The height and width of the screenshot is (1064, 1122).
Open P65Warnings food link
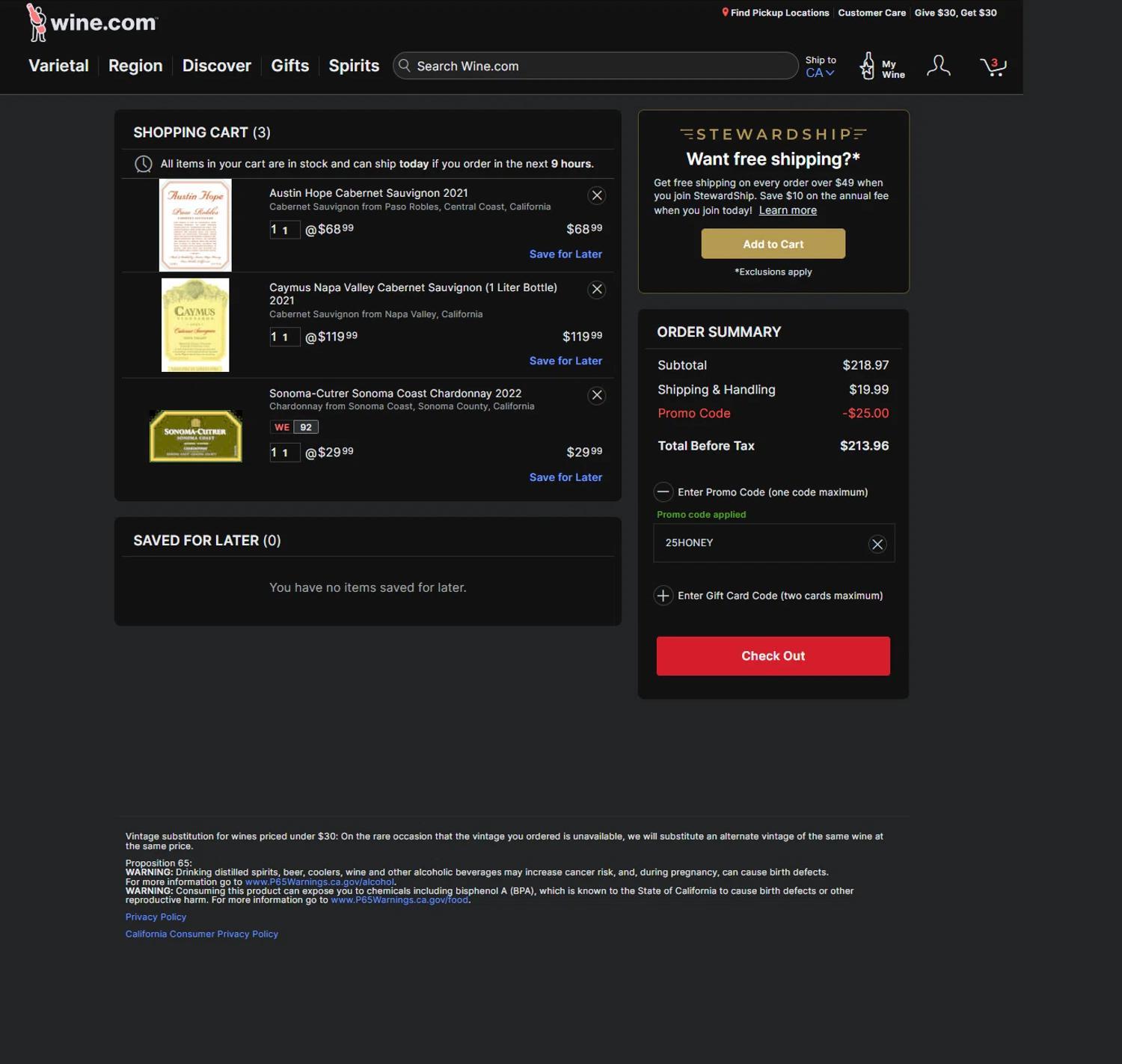pos(399,900)
